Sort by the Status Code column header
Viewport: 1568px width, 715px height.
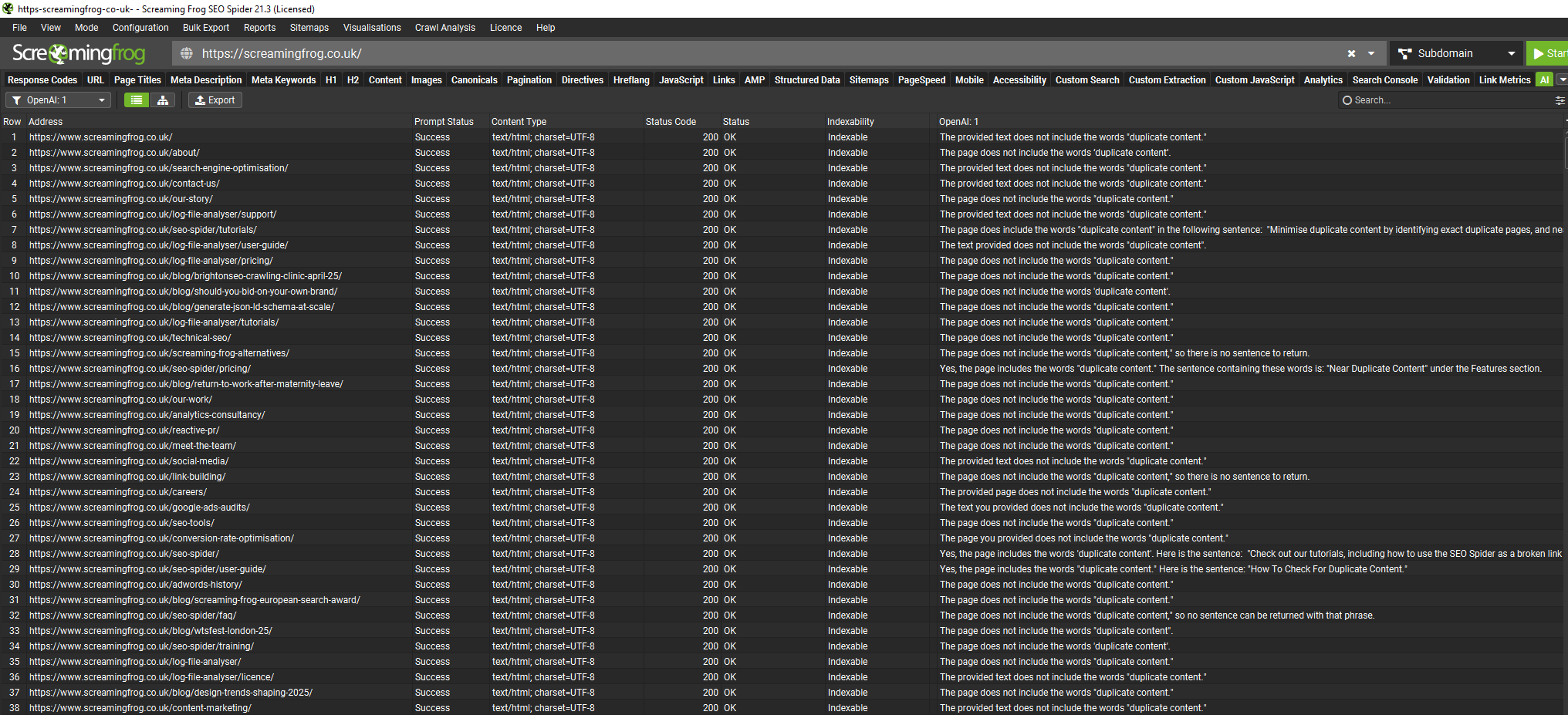[671, 122]
